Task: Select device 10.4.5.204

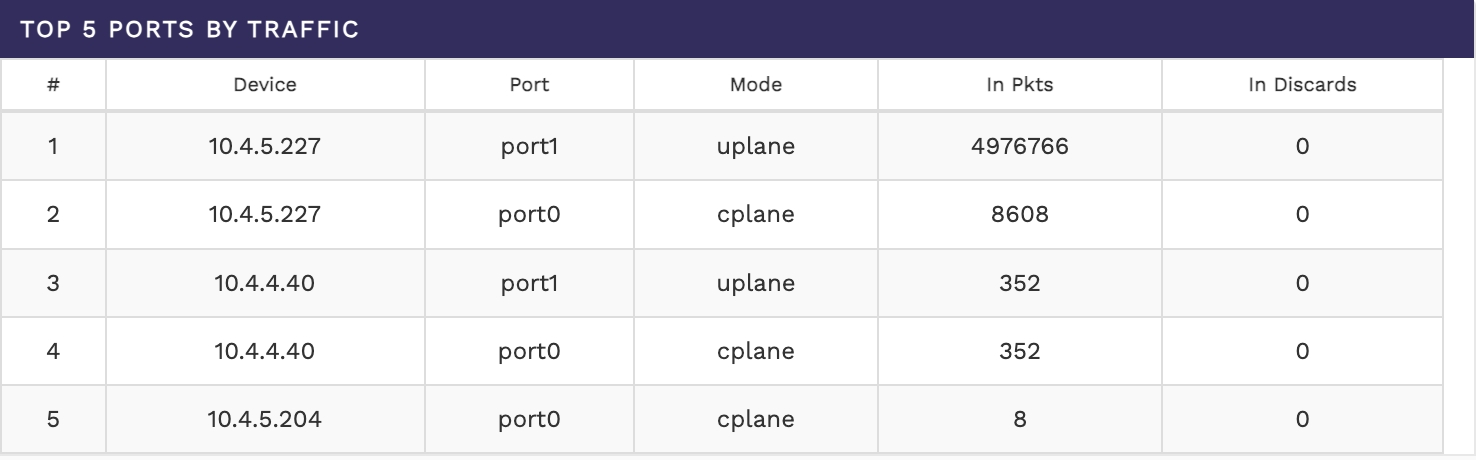Action: tap(265, 419)
